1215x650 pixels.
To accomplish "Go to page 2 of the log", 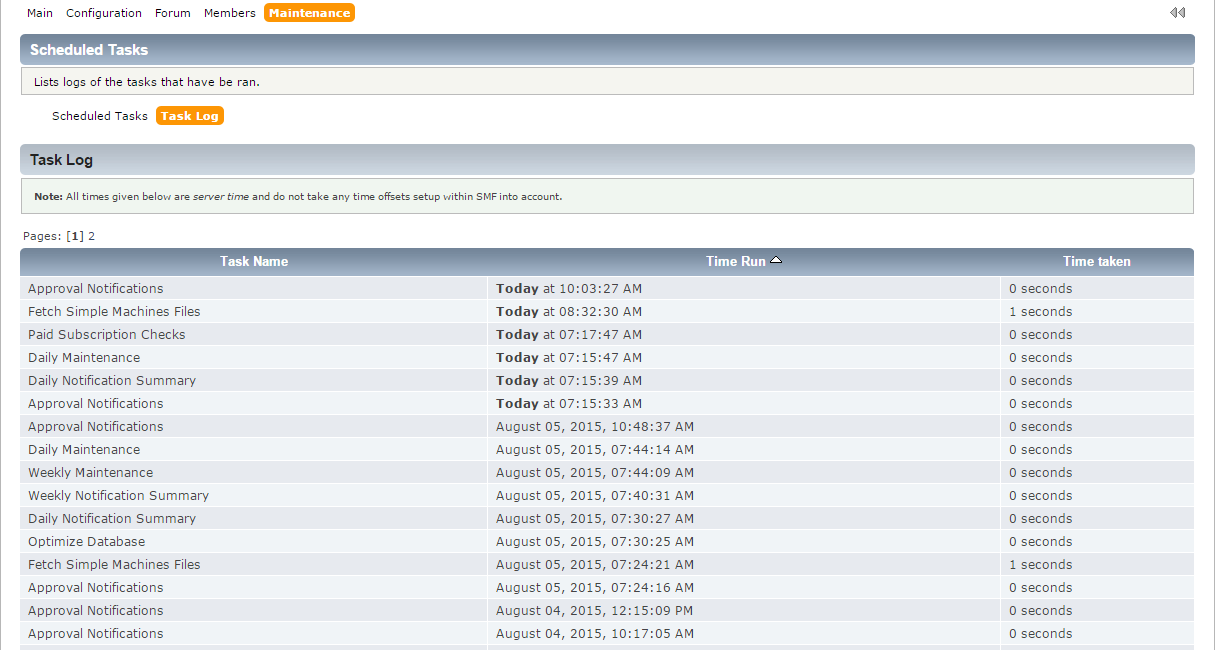I will pos(92,236).
